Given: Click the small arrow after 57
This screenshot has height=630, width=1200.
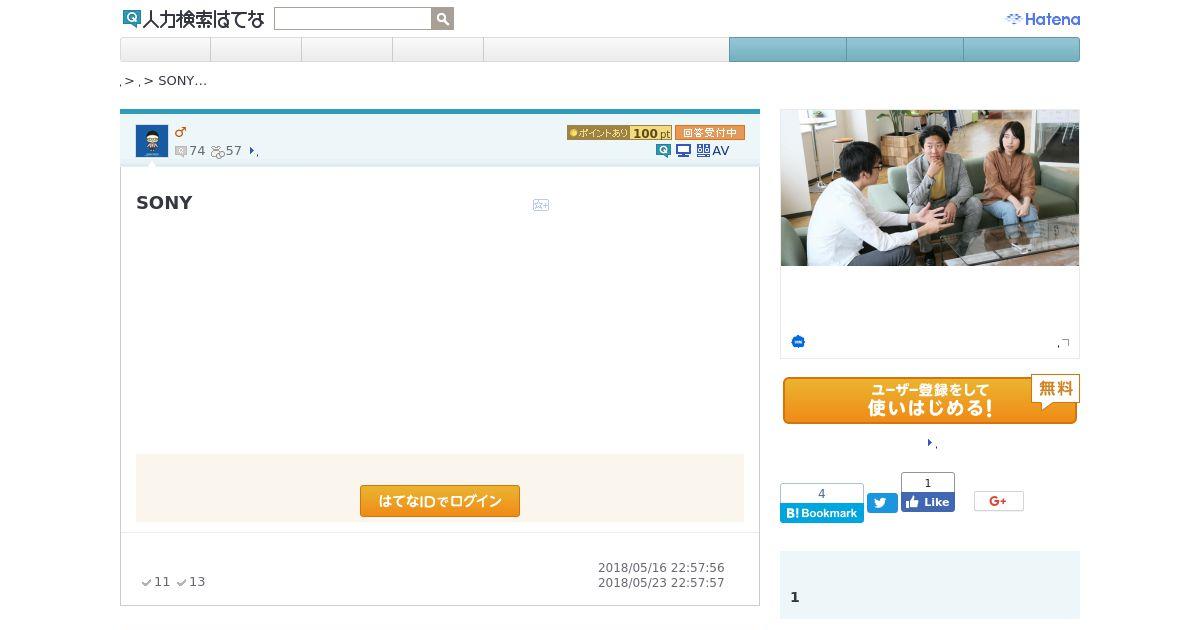Looking at the screenshot, I should tap(252, 152).
